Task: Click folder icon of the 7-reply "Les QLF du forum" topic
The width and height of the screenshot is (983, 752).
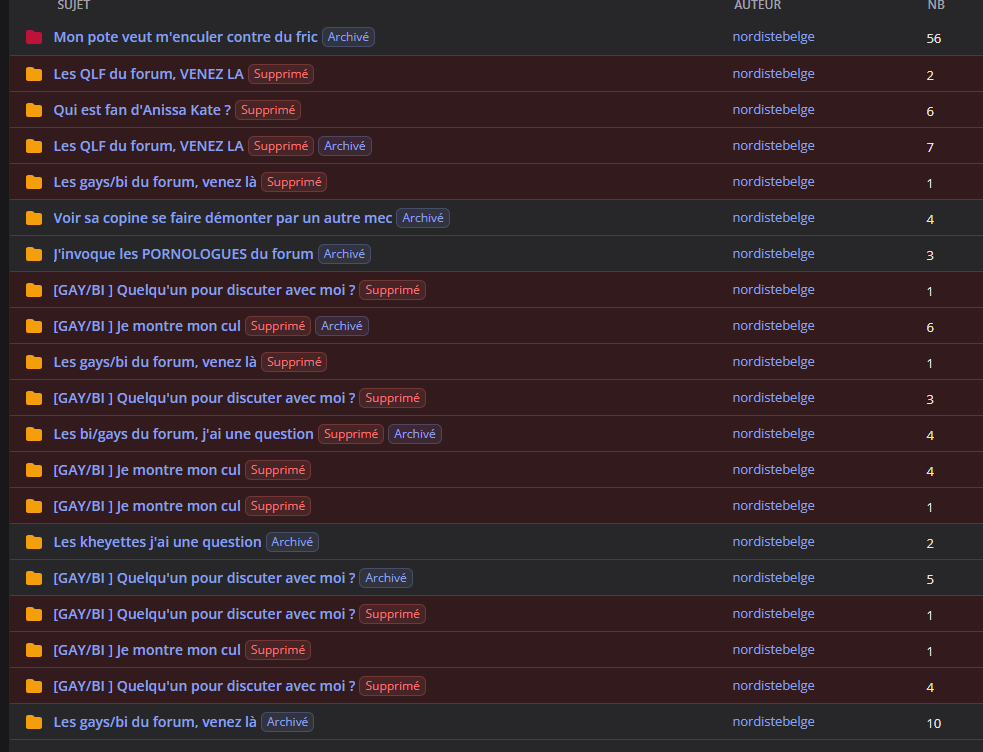Action: [x=34, y=146]
